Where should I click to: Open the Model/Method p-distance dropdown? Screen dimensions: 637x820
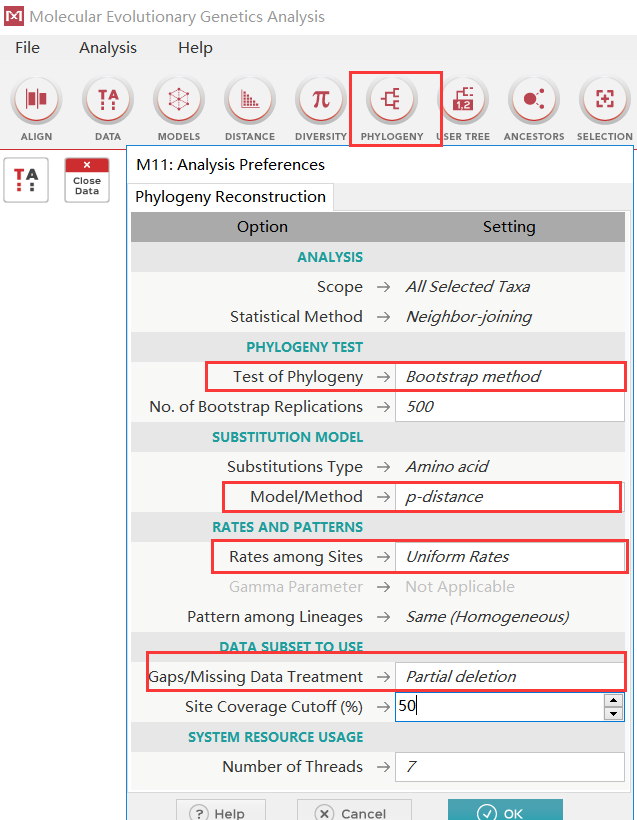pos(510,496)
